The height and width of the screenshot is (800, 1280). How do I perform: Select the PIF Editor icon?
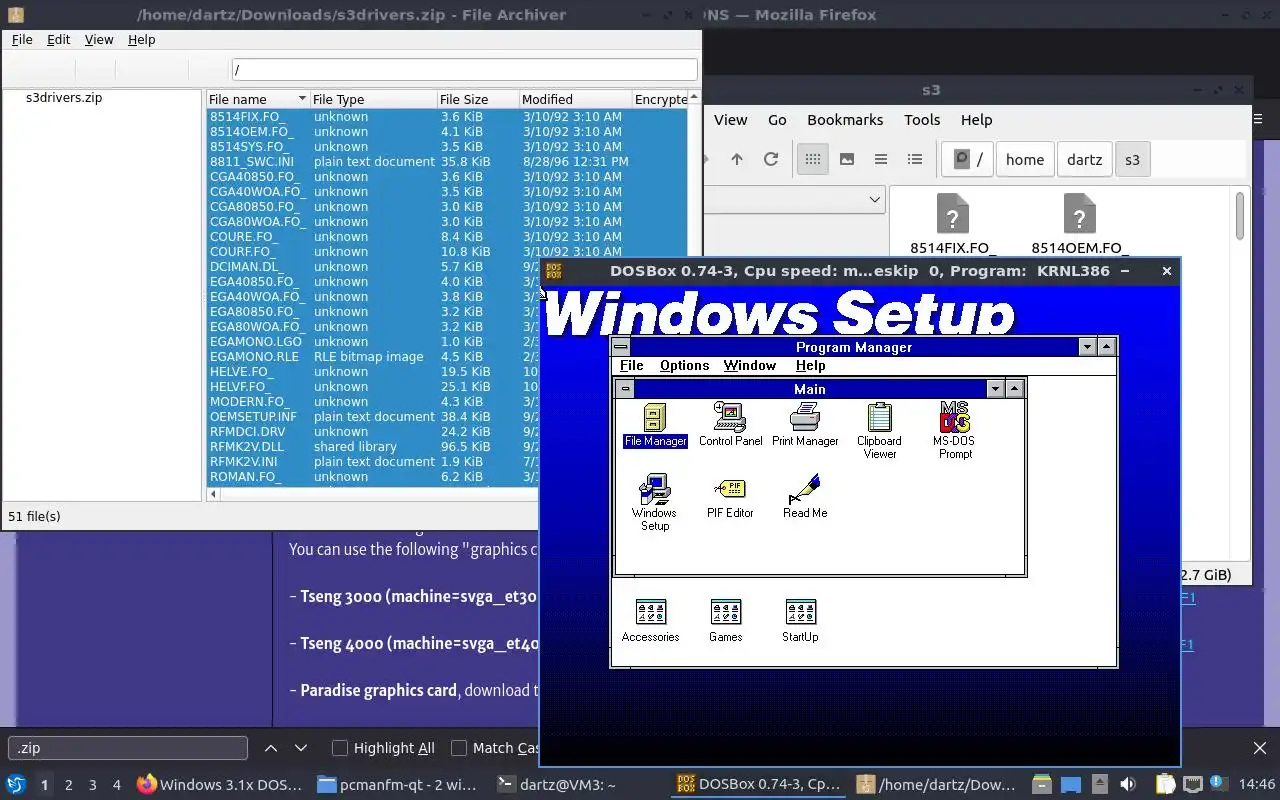click(x=730, y=497)
